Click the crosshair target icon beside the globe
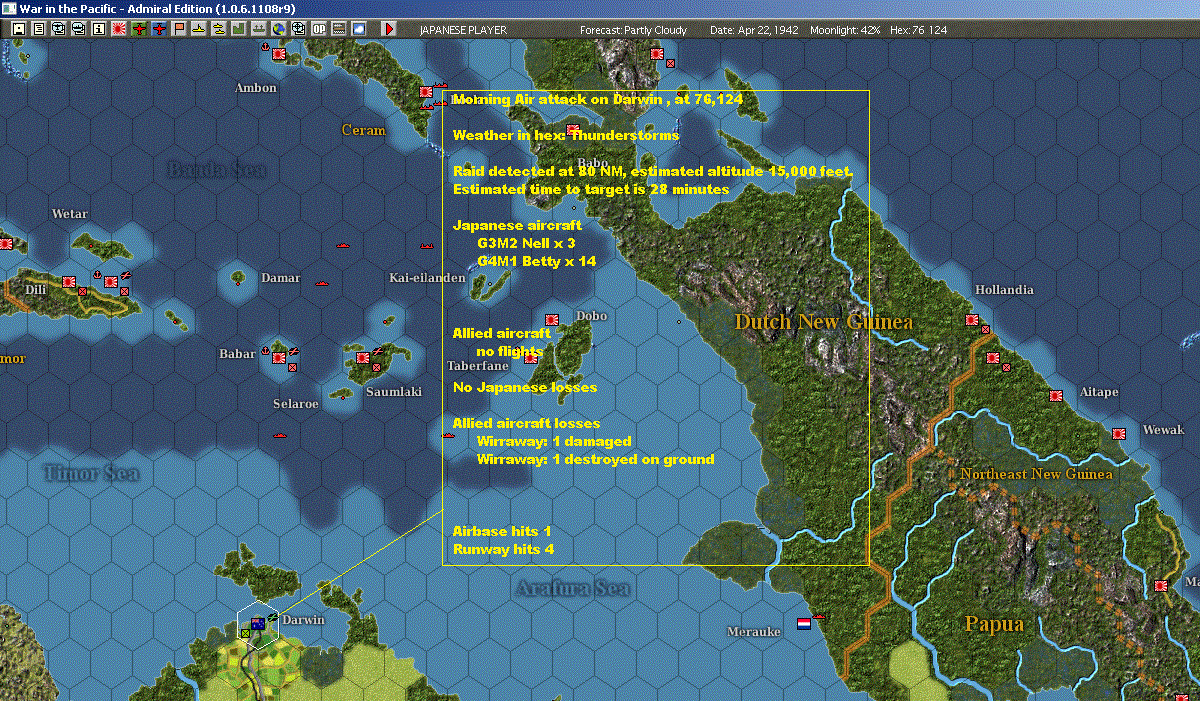Viewport: 1200px width, 701px height. 298,30
